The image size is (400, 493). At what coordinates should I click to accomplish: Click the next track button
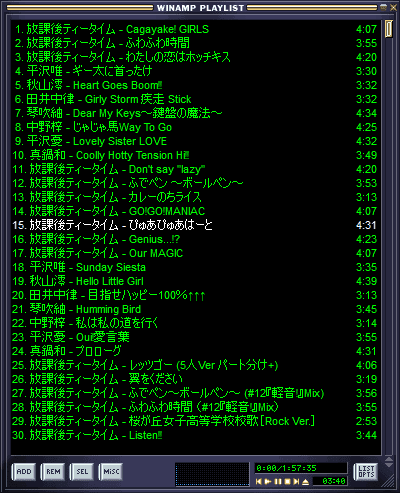click(x=296, y=481)
